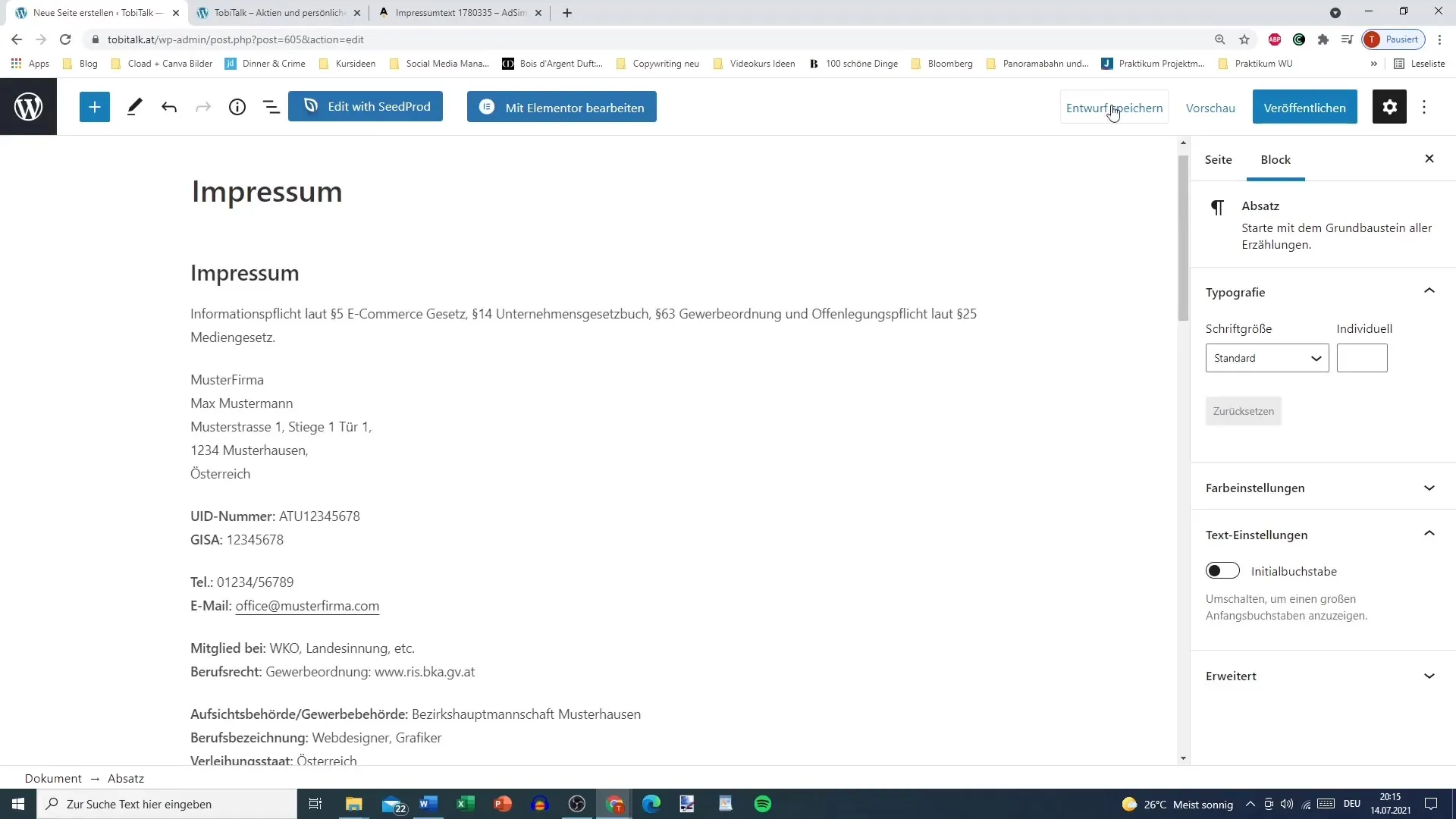Click the WordPress logo icon

[x=27, y=107]
